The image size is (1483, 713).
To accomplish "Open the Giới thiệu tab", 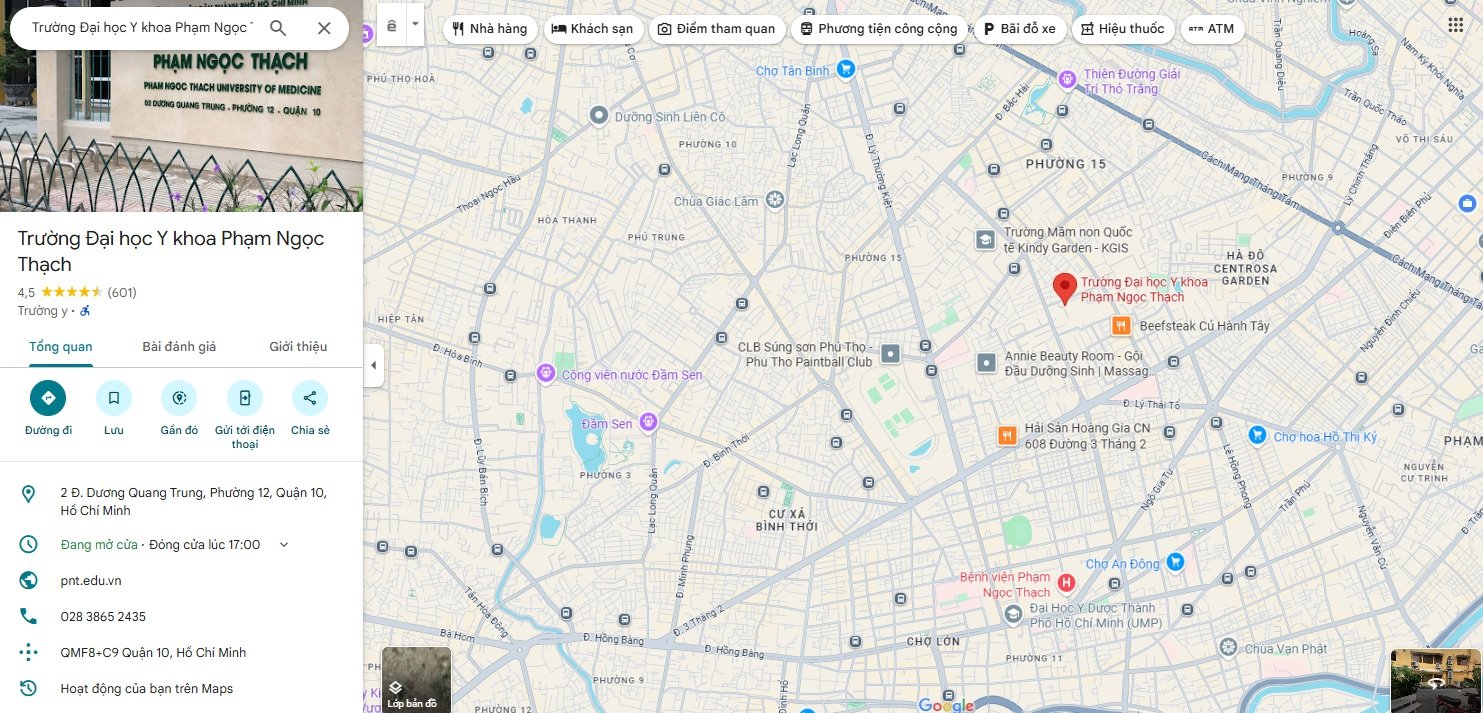I will pyautogui.click(x=298, y=347).
